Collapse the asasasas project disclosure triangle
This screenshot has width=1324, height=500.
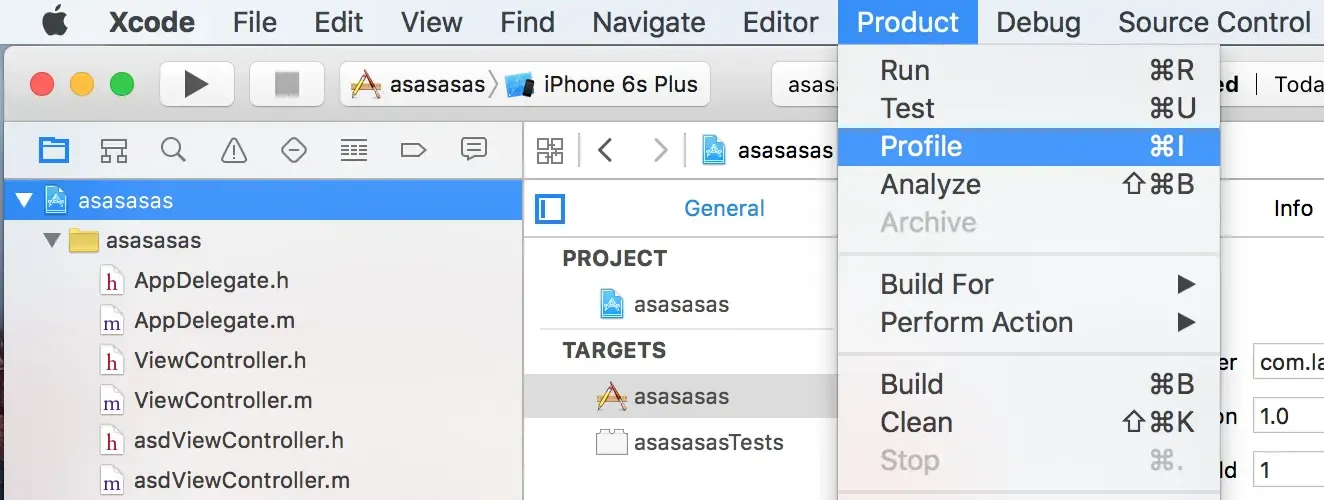tap(25, 201)
